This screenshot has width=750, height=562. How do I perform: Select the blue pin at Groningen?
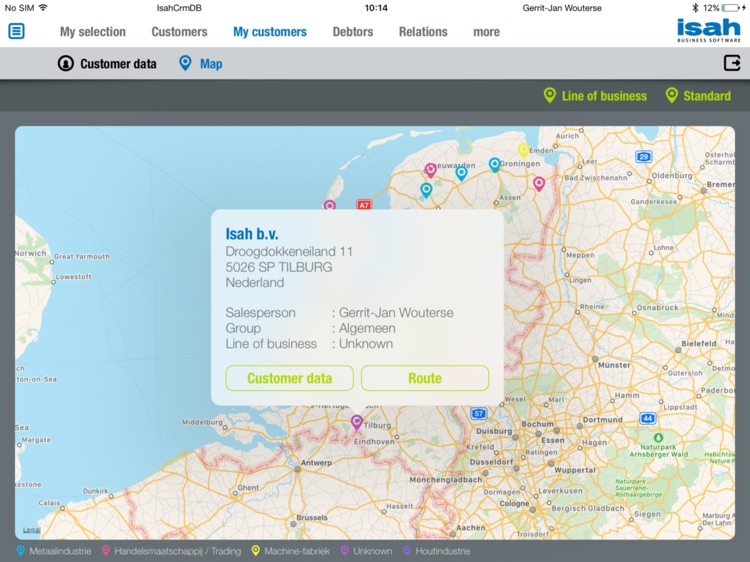pyautogui.click(x=495, y=165)
